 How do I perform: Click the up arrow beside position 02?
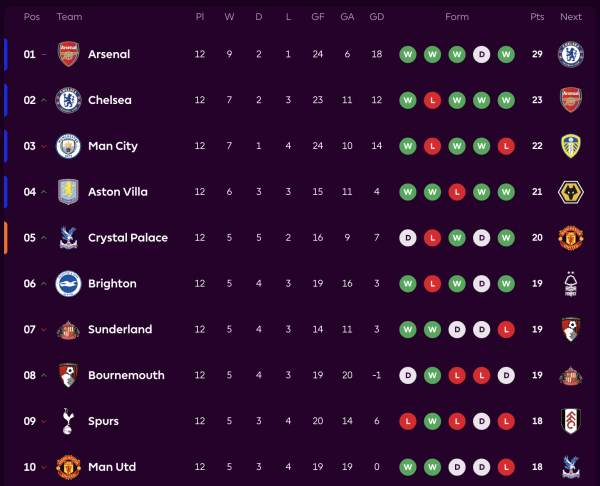tap(43, 100)
